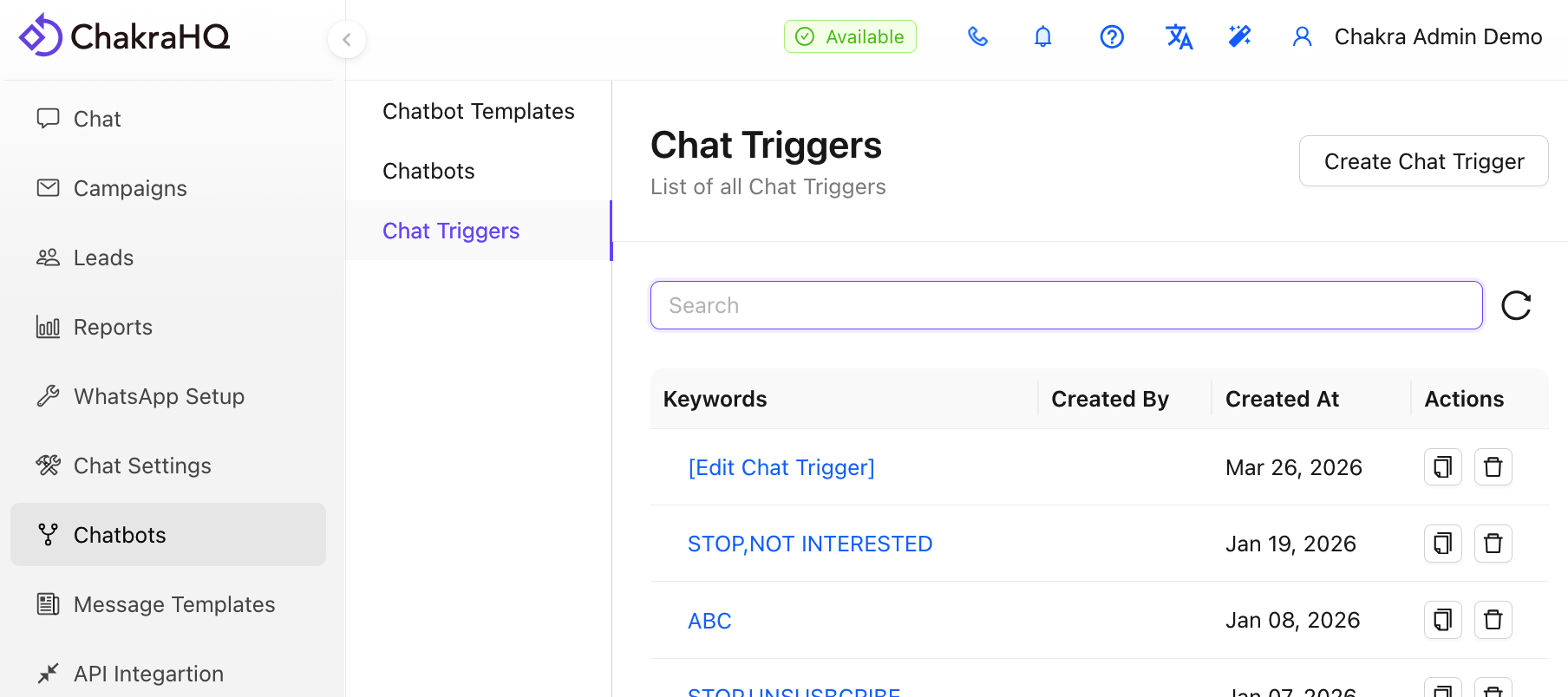
Task: Click the phone call icon in header
Action: click(x=977, y=36)
